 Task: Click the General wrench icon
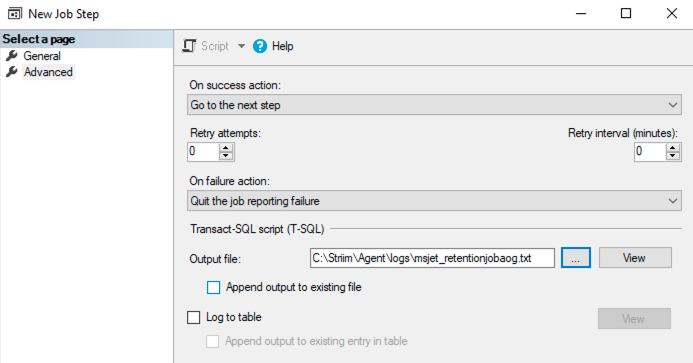[x=12, y=56]
